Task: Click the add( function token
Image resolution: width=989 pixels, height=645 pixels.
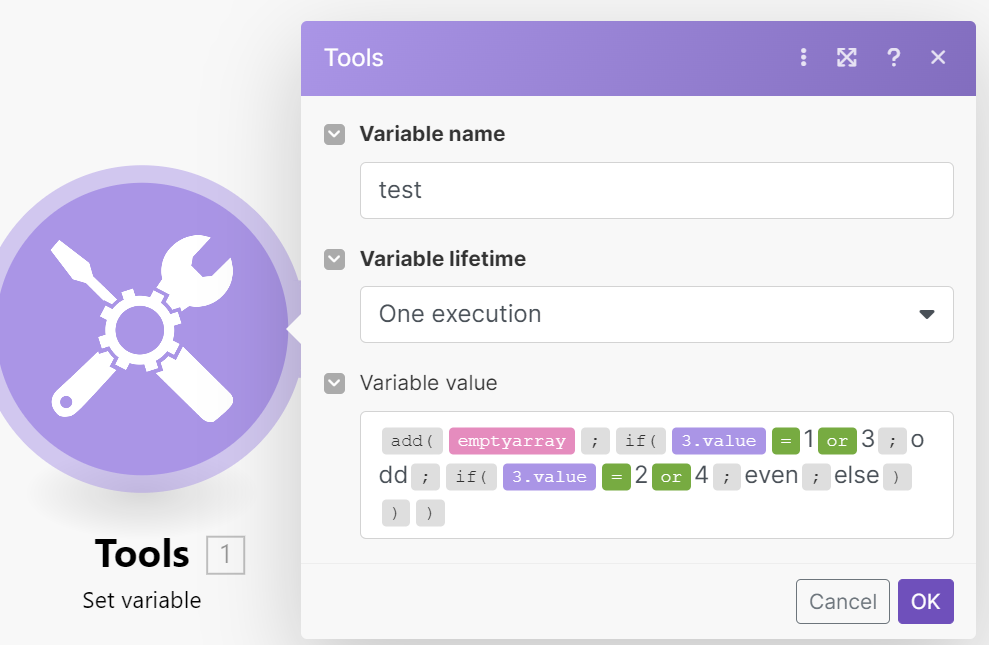Action: pyautogui.click(x=411, y=441)
